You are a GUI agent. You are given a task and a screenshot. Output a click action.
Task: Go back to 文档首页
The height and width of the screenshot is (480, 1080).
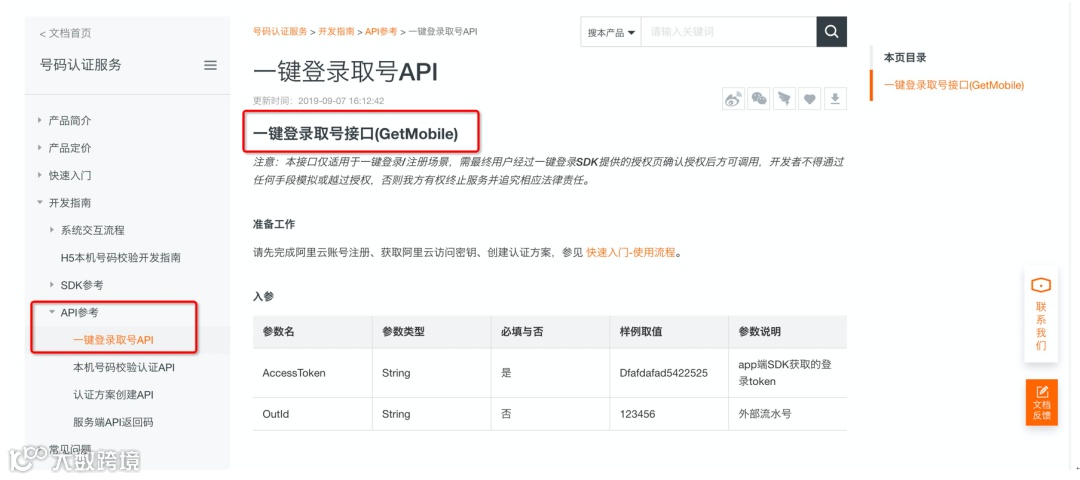coord(65,33)
